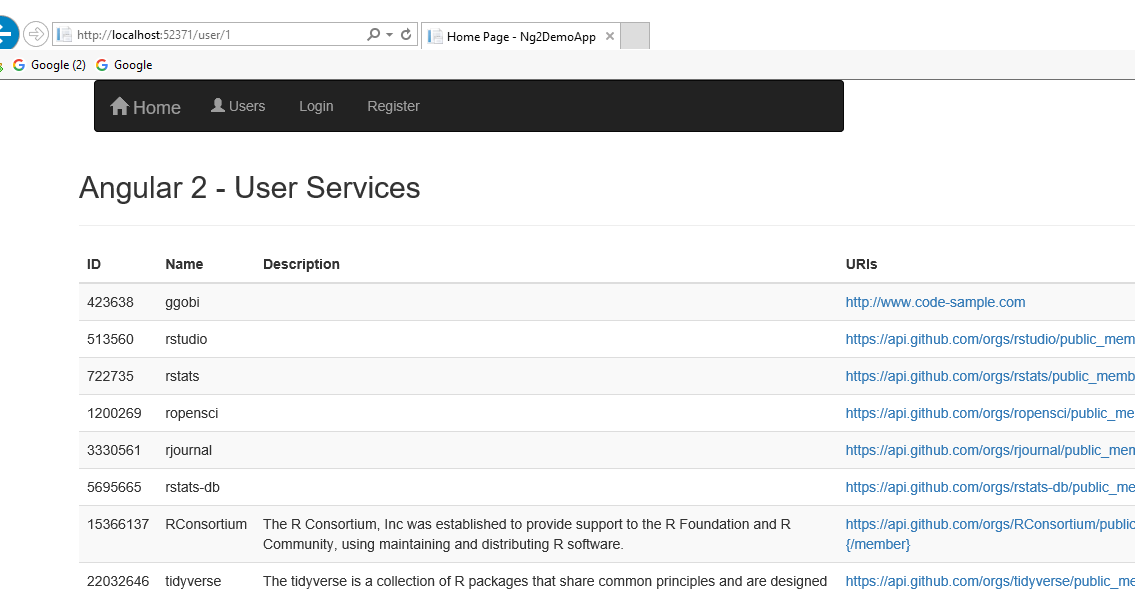Select the ggobi row in the table
This screenshot has width=1135, height=596.
coord(400,302)
